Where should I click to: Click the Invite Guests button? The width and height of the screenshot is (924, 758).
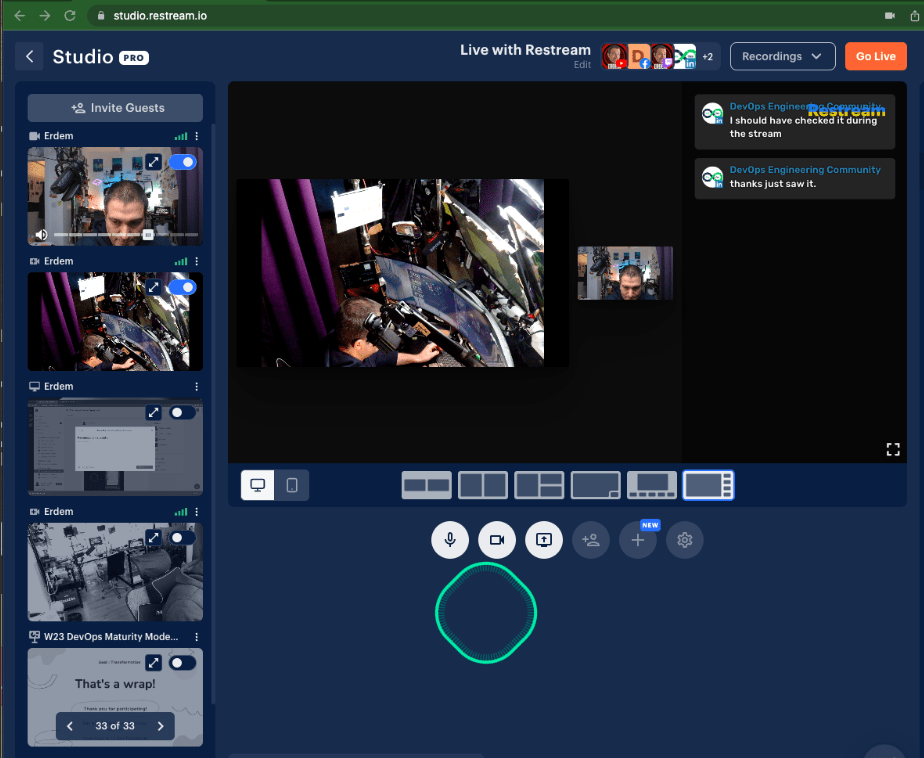pos(115,108)
